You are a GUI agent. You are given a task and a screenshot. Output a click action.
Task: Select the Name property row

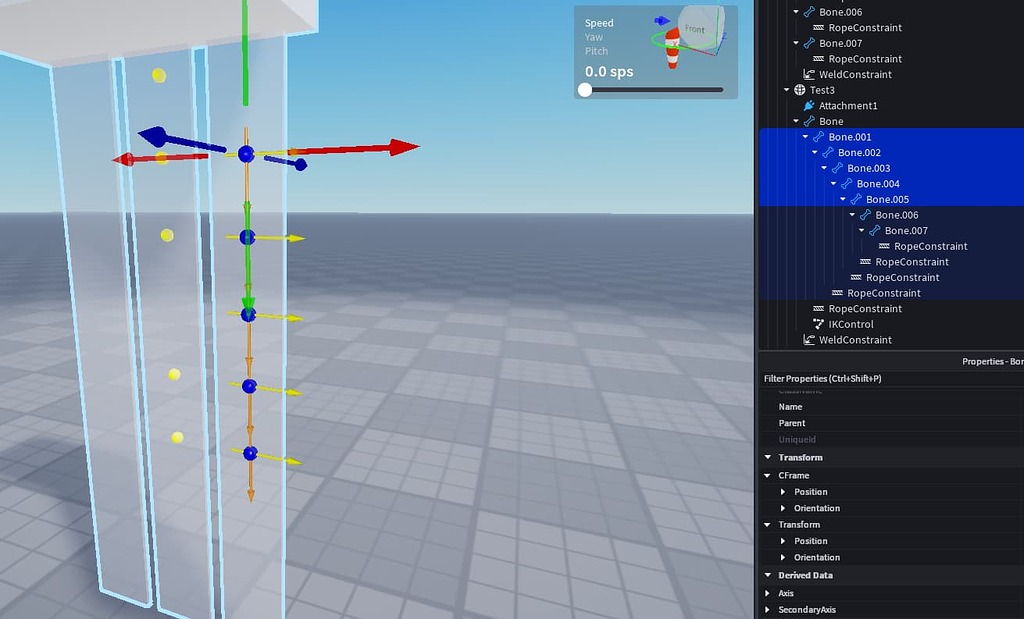pos(891,407)
